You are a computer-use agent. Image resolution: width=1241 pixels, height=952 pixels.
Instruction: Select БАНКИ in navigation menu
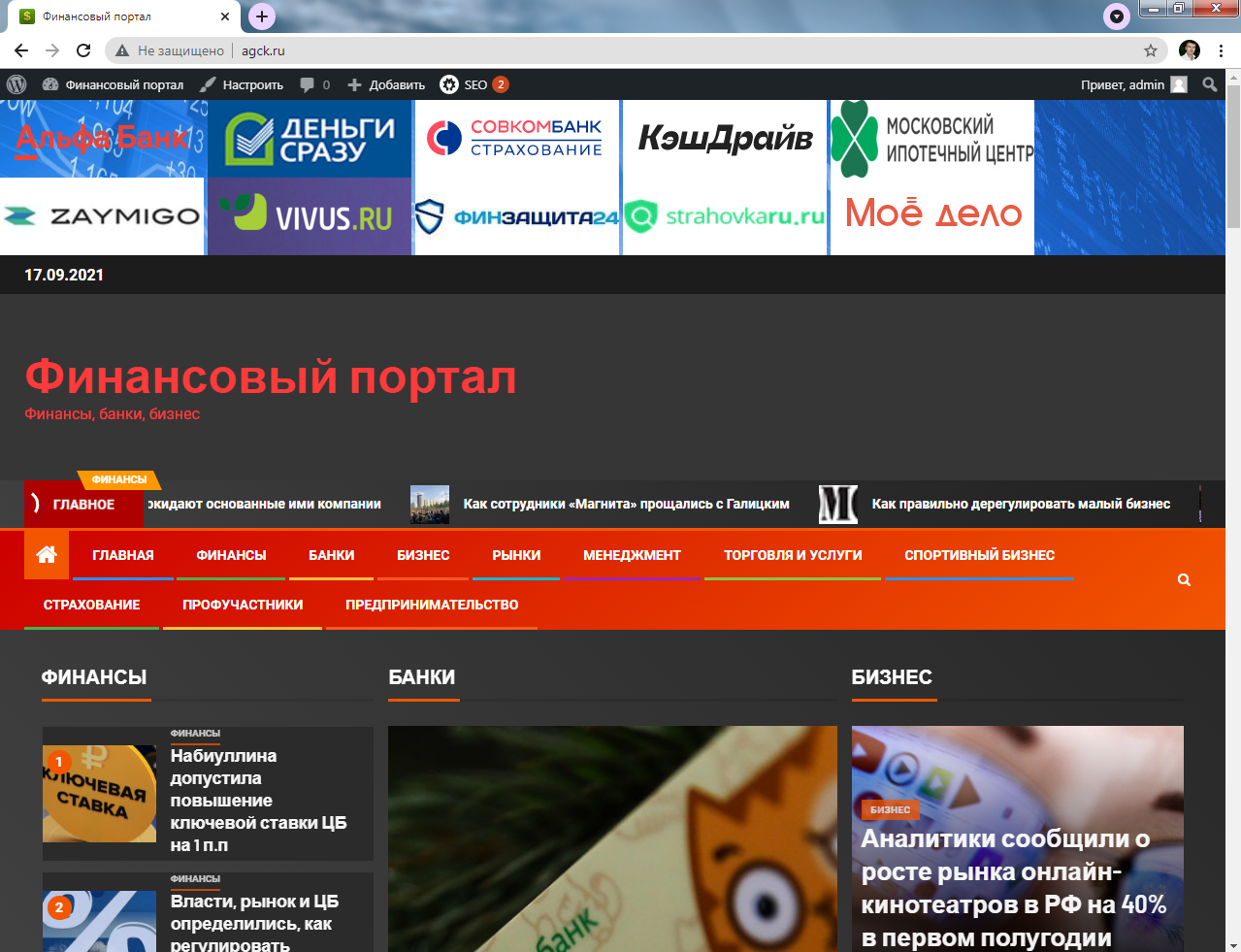pos(332,555)
